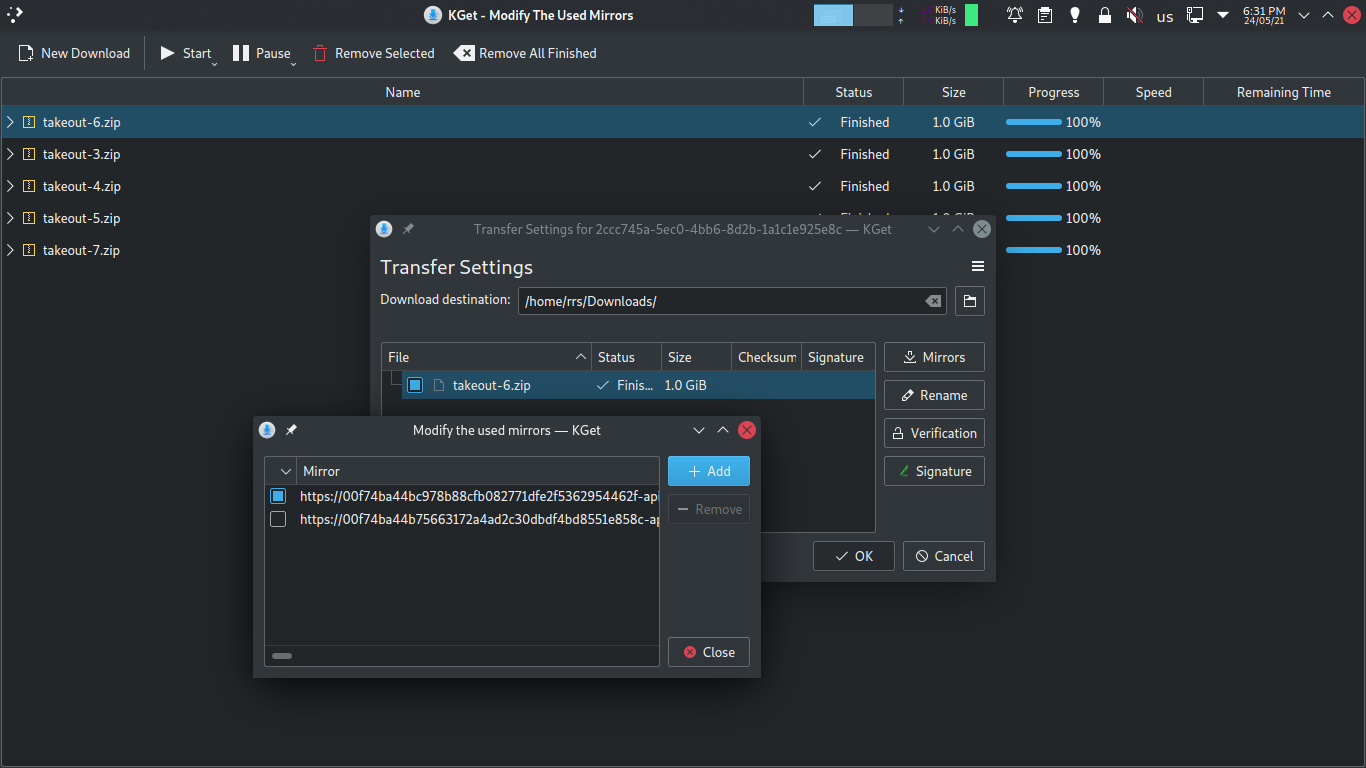This screenshot has height=768, width=1366.
Task: Clear the Download destination field
Action: coord(932,301)
